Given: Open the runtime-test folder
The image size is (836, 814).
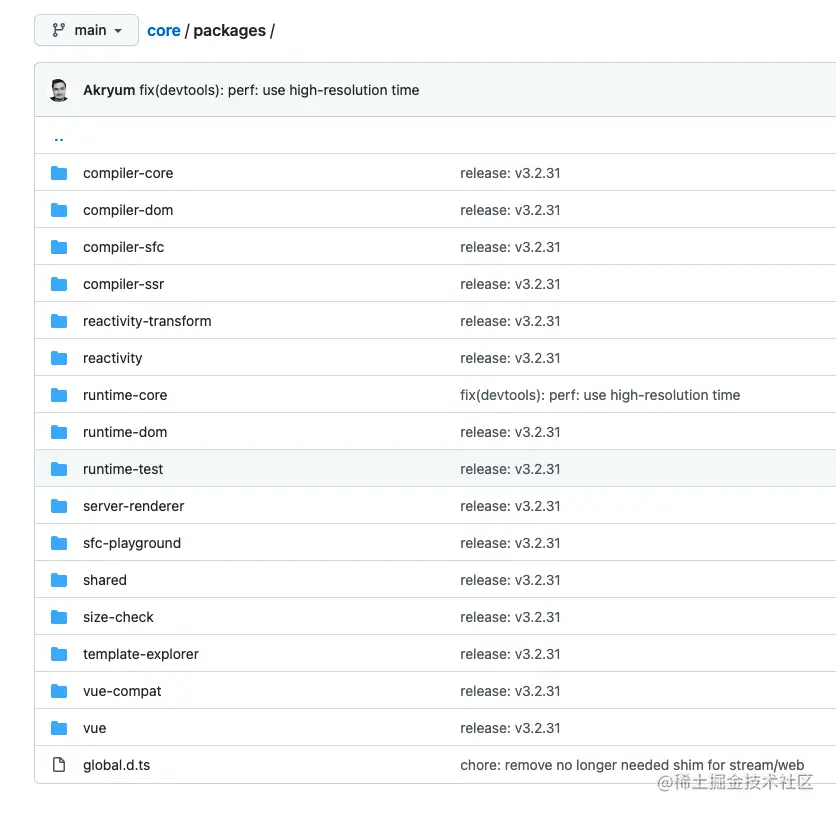Looking at the screenshot, I should pyautogui.click(x=123, y=469).
